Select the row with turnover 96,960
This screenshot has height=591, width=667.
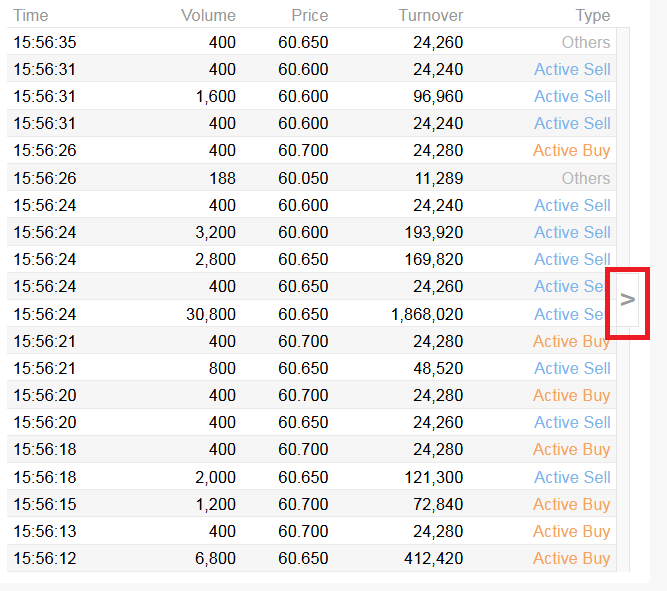(x=311, y=96)
